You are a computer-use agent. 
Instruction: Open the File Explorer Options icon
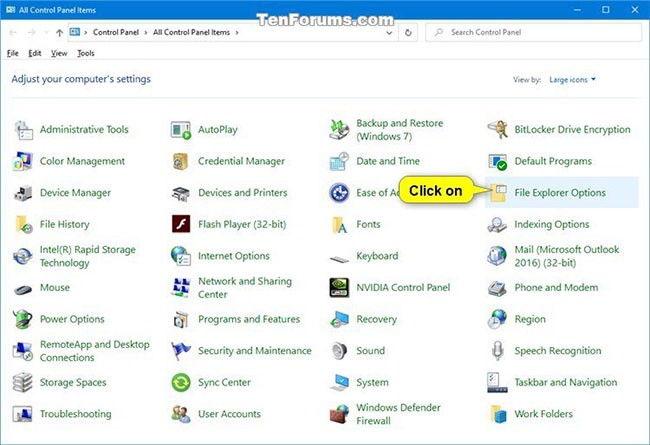coord(497,193)
